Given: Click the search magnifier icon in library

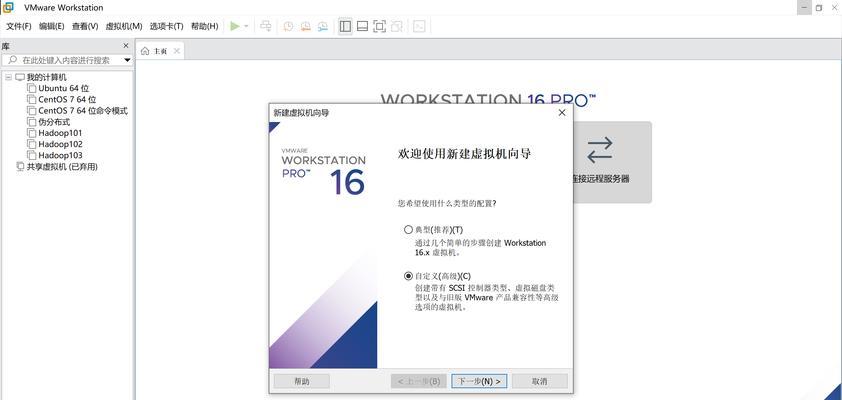Looking at the screenshot, I should coord(12,60).
